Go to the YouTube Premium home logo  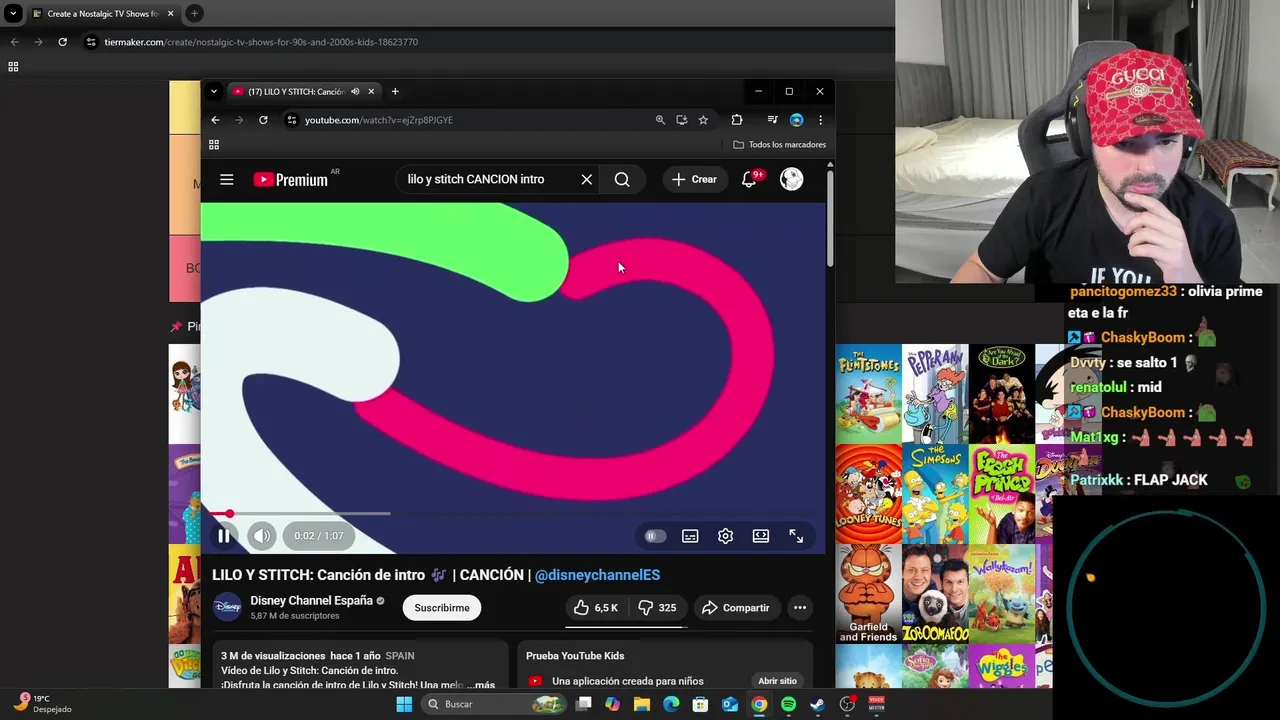(291, 179)
